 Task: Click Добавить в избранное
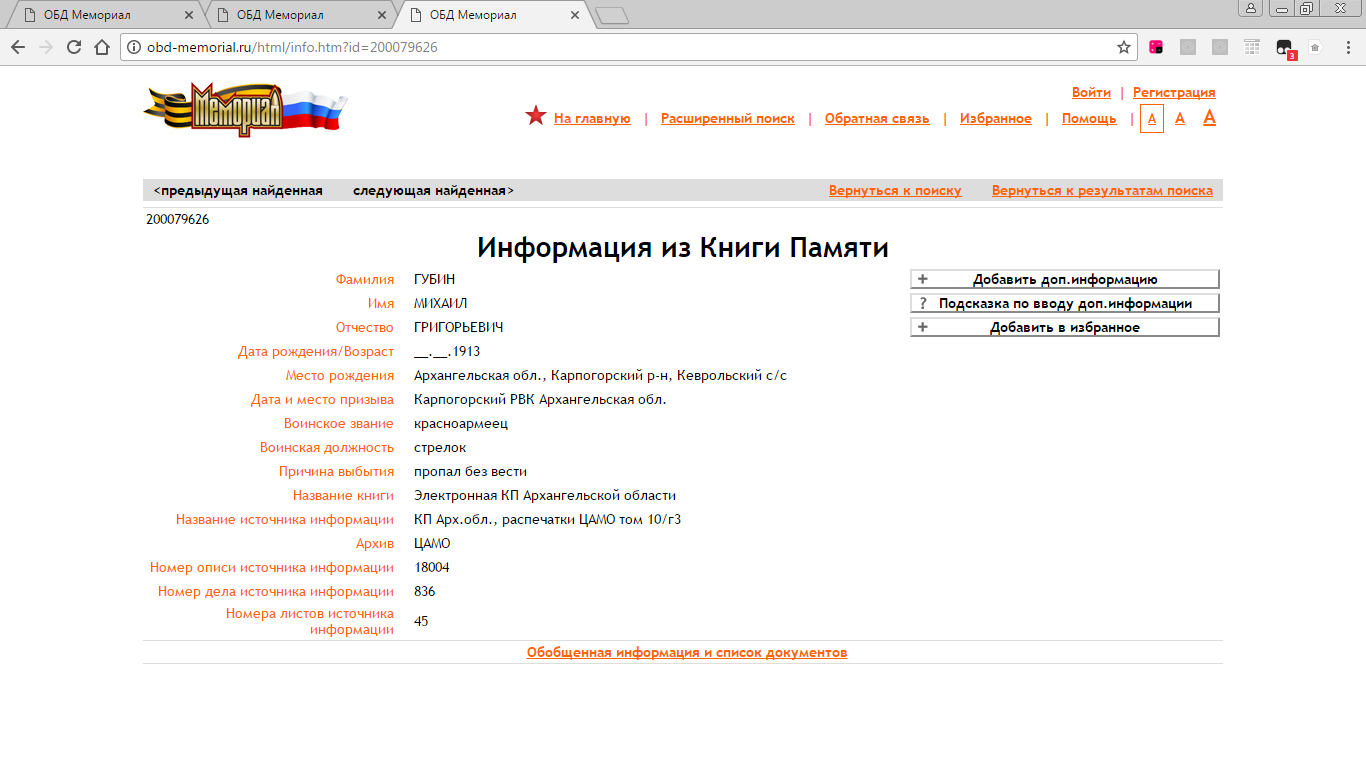coord(1065,327)
